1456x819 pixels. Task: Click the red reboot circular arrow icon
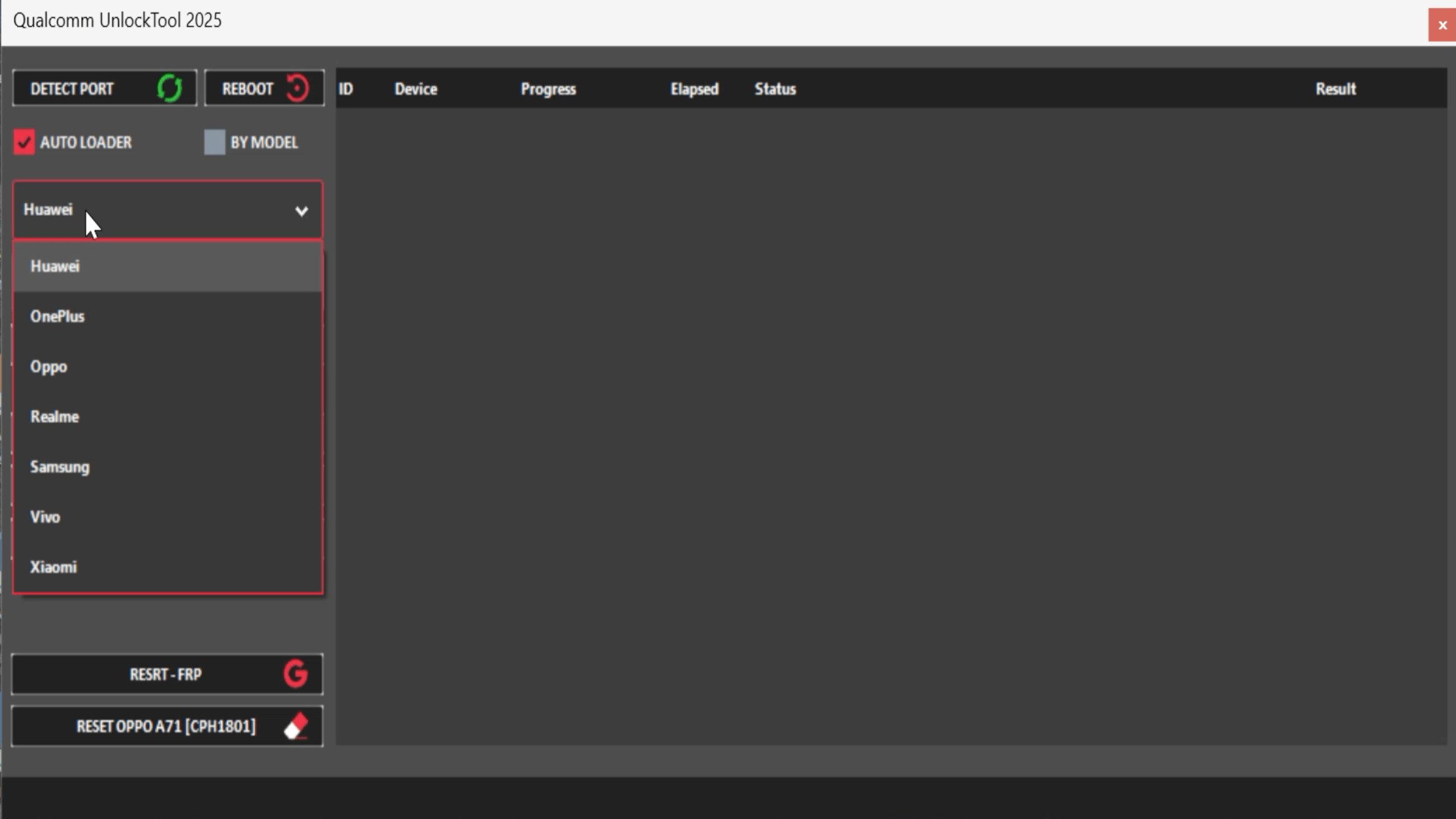pyautogui.click(x=298, y=88)
